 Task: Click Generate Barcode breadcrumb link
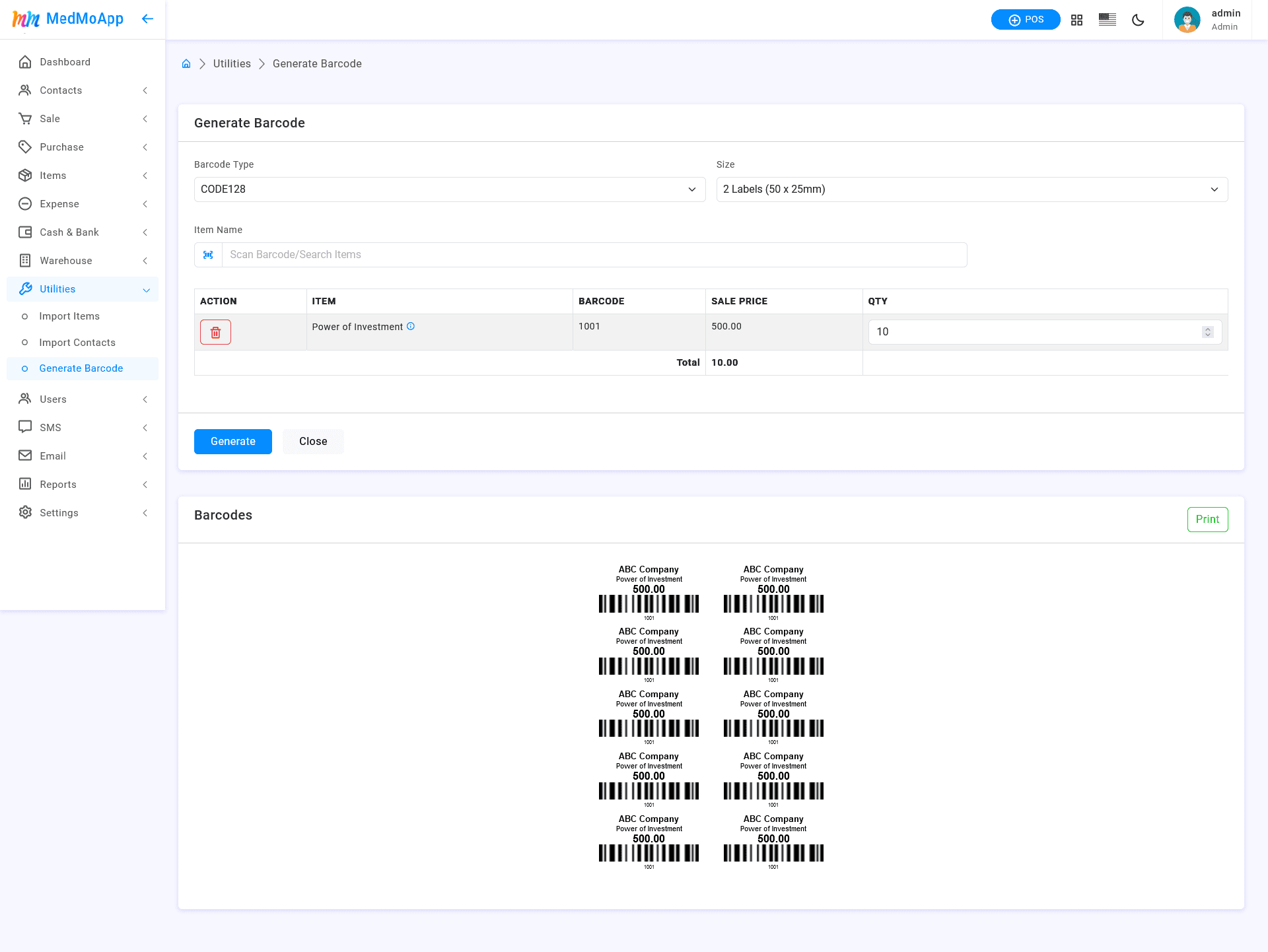click(x=317, y=64)
